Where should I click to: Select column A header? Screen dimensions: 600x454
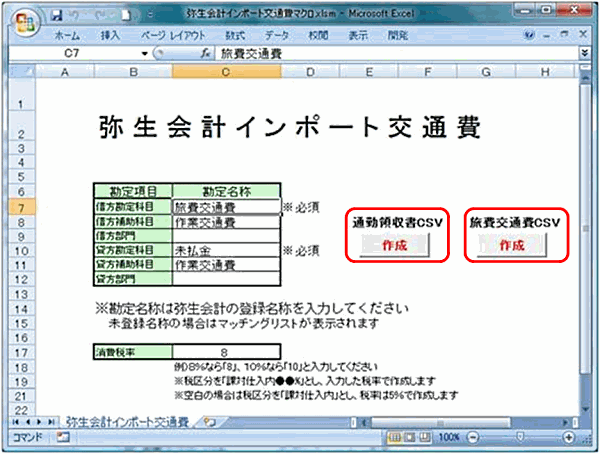tap(65, 72)
